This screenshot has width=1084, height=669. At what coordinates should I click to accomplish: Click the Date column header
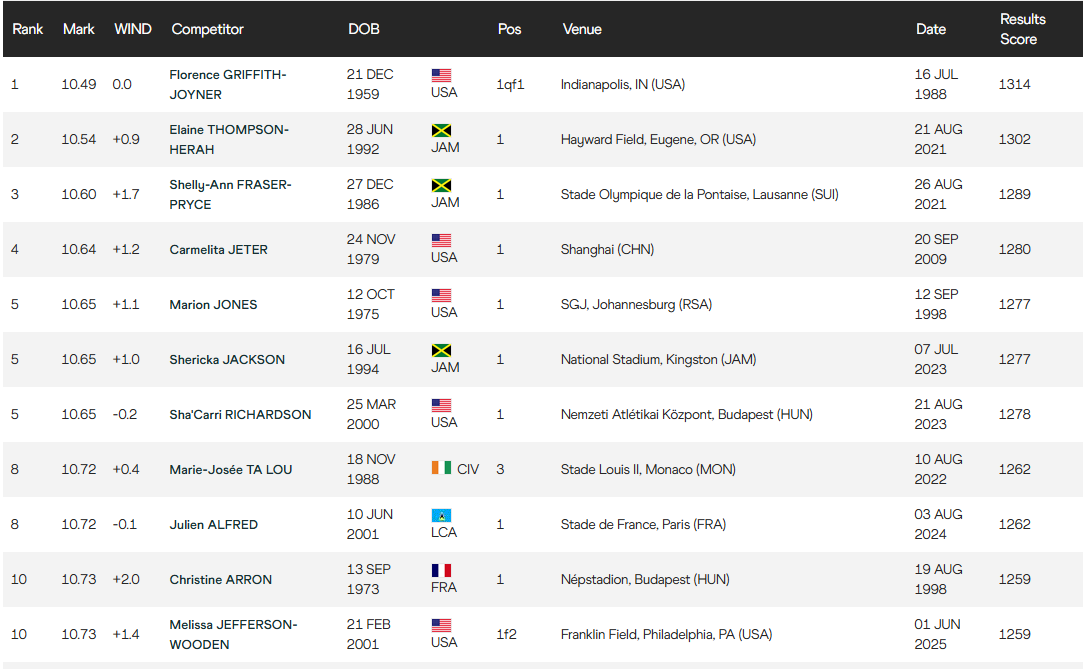click(931, 29)
